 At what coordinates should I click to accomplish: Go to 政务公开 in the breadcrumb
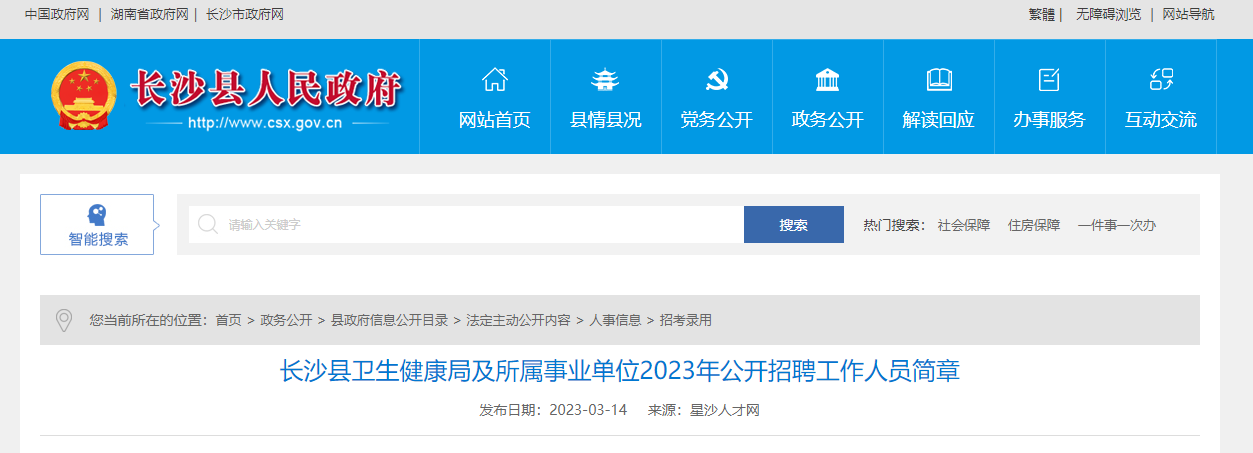point(286,320)
